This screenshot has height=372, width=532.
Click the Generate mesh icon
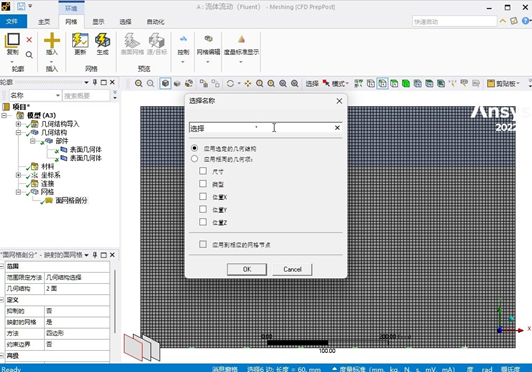102,40
